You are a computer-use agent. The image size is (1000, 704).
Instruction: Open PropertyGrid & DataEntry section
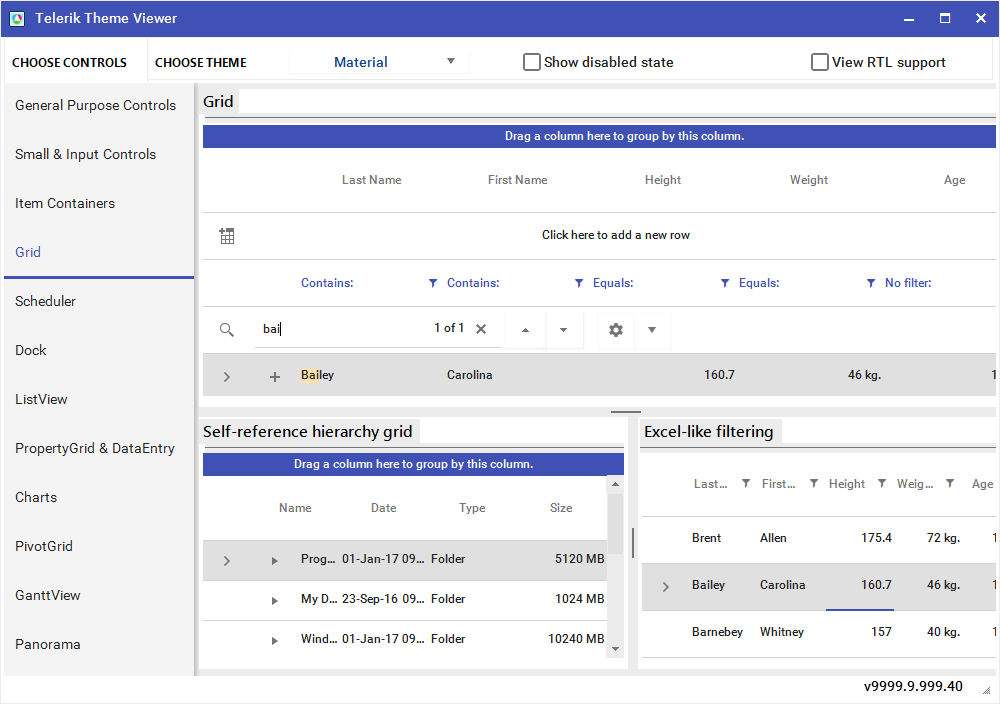(95, 448)
